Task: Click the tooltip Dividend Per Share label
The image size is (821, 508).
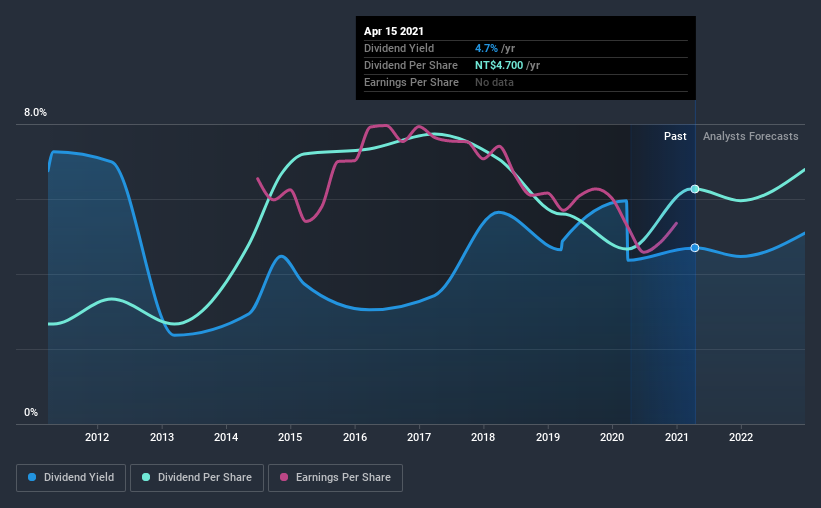Action: pos(411,65)
